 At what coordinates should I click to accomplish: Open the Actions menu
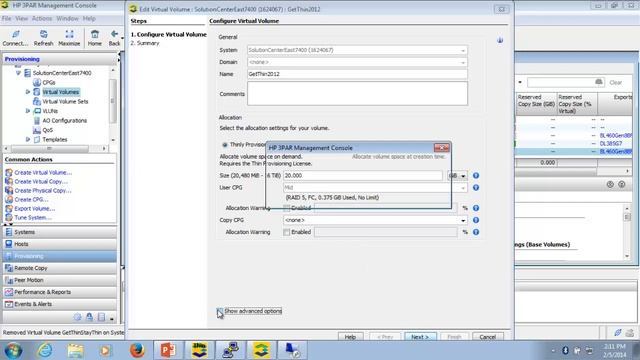click(x=42, y=19)
